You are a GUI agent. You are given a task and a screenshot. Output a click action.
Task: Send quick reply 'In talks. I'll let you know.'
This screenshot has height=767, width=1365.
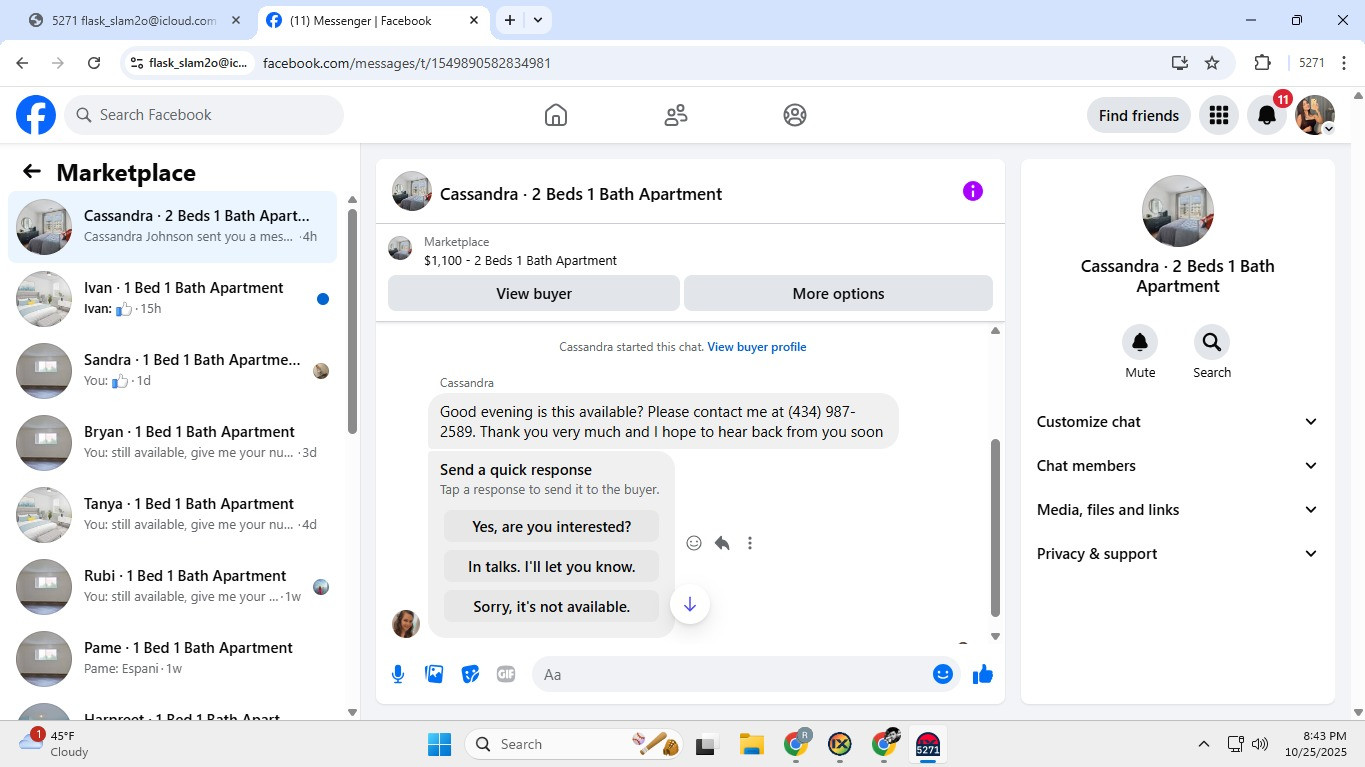[x=552, y=567]
